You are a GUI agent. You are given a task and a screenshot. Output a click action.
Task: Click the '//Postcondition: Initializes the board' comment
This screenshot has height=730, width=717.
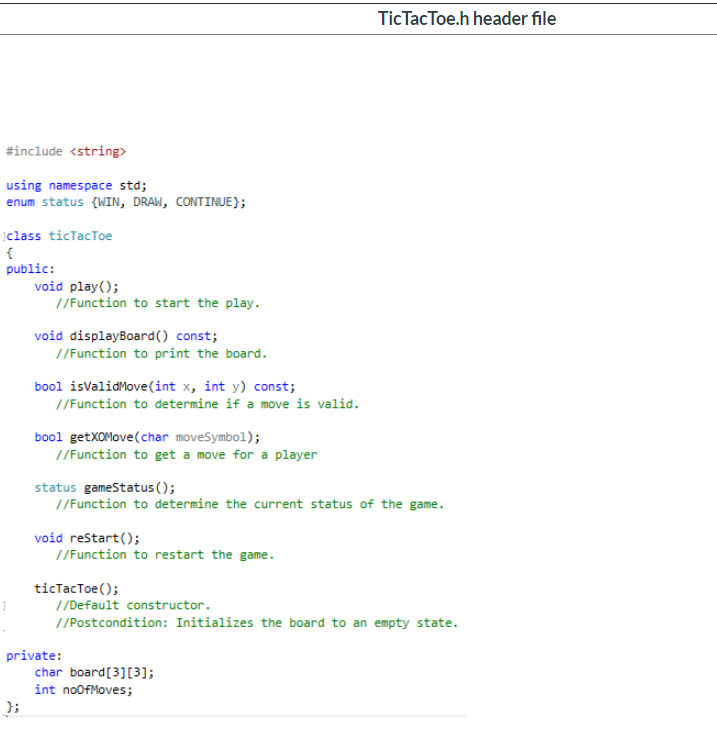[257, 623]
